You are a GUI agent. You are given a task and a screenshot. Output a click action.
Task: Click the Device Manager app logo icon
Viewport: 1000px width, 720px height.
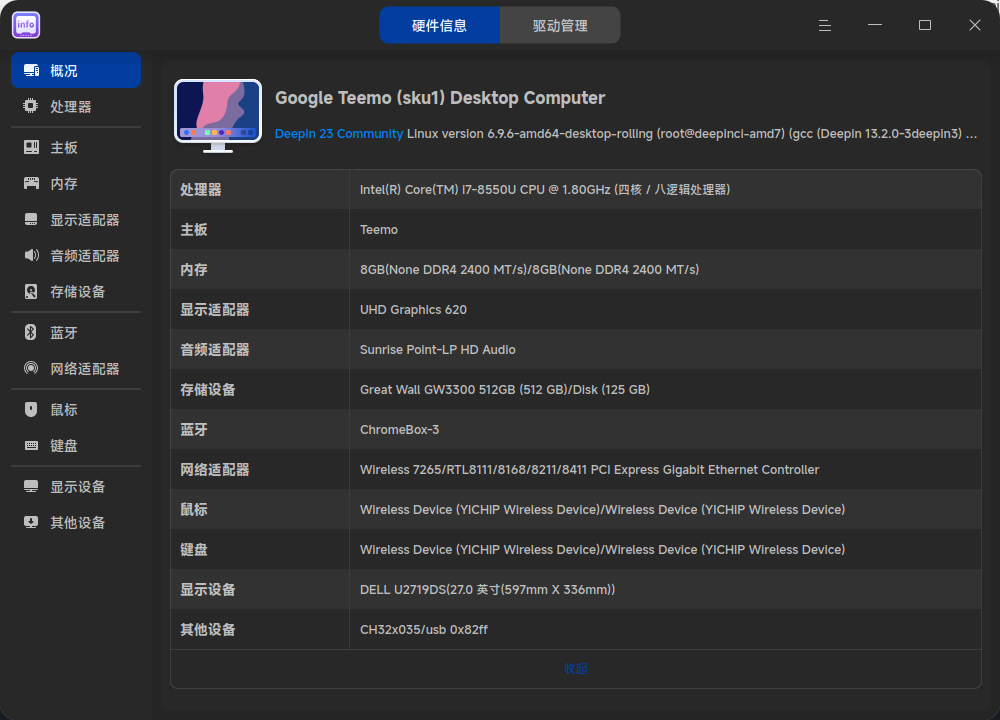(26, 25)
